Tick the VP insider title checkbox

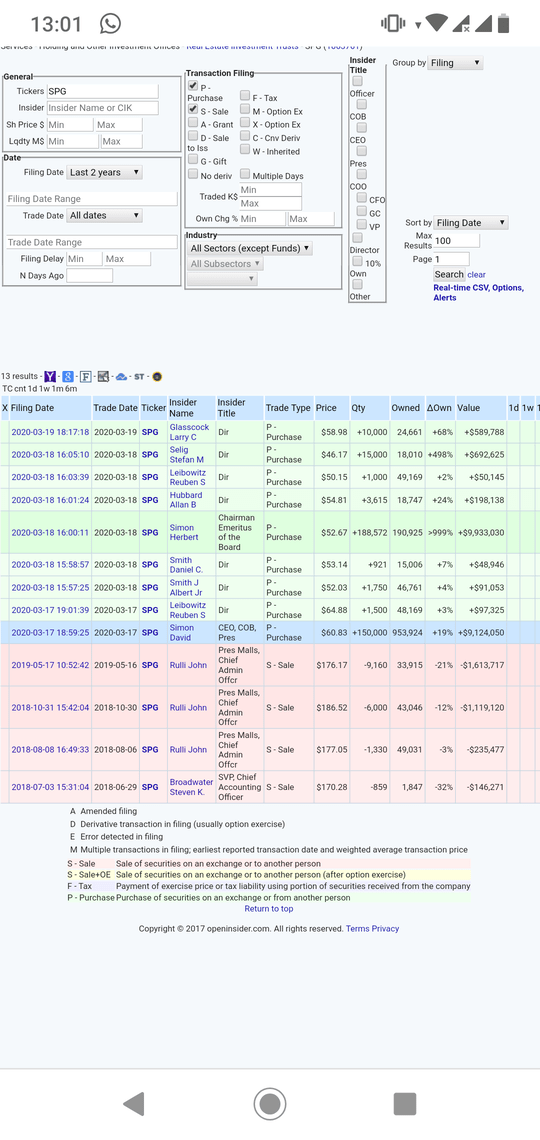click(x=361, y=225)
